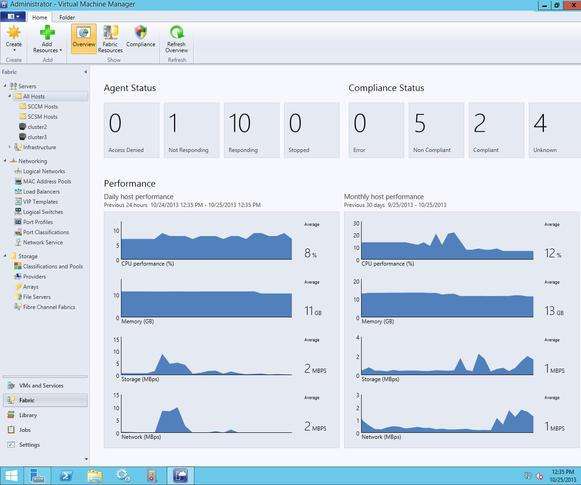Open storage Providers item
The height and width of the screenshot is (485, 581).
pos(30,276)
